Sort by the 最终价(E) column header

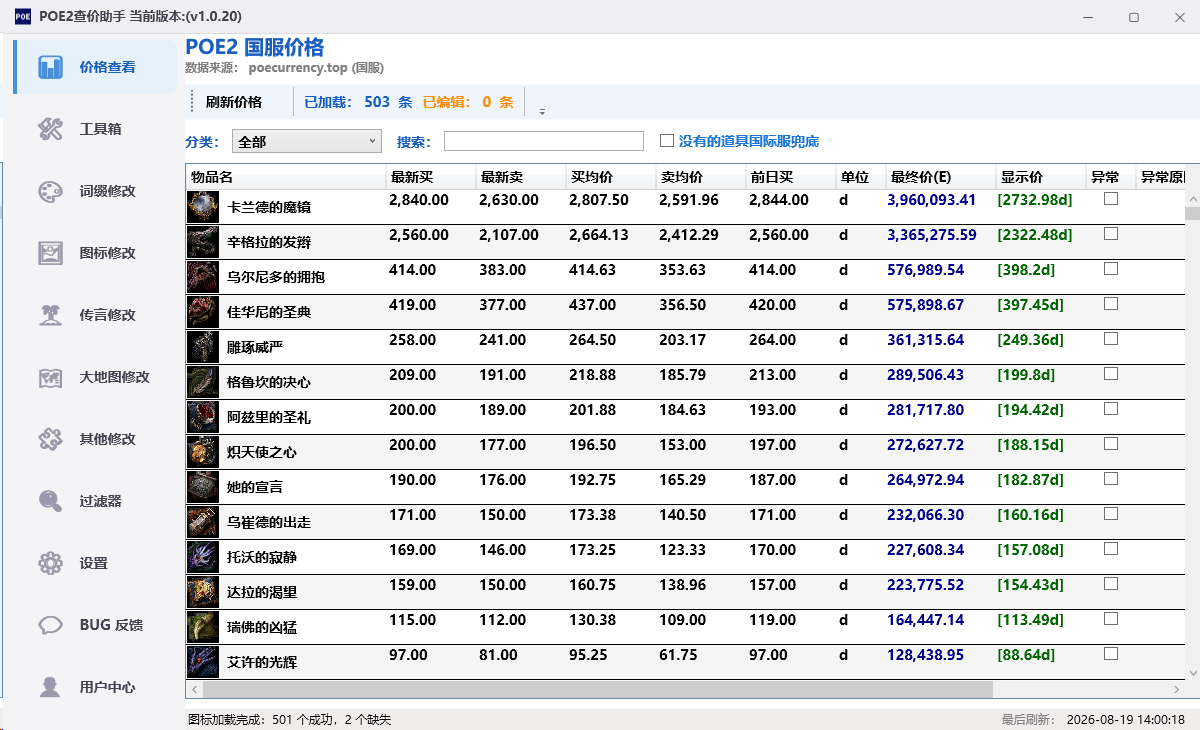(941, 177)
